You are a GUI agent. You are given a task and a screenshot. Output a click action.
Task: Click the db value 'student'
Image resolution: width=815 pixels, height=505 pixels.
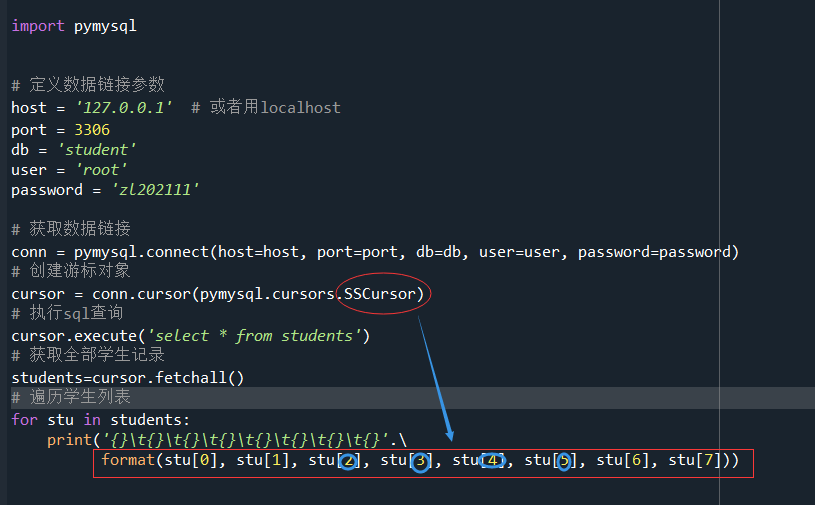[x=97, y=150]
